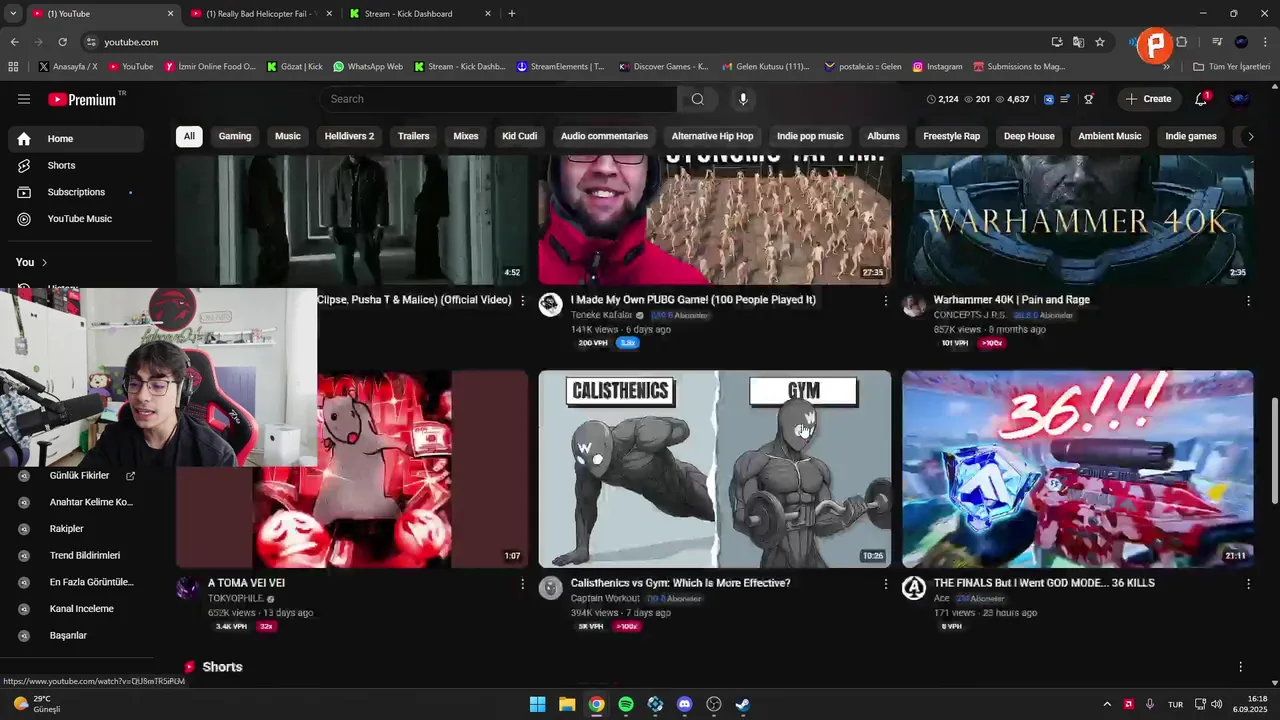This screenshot has height=720, width=1280.
Task: Click the blue camera extension icon in header
Action: pos(1049,99)
